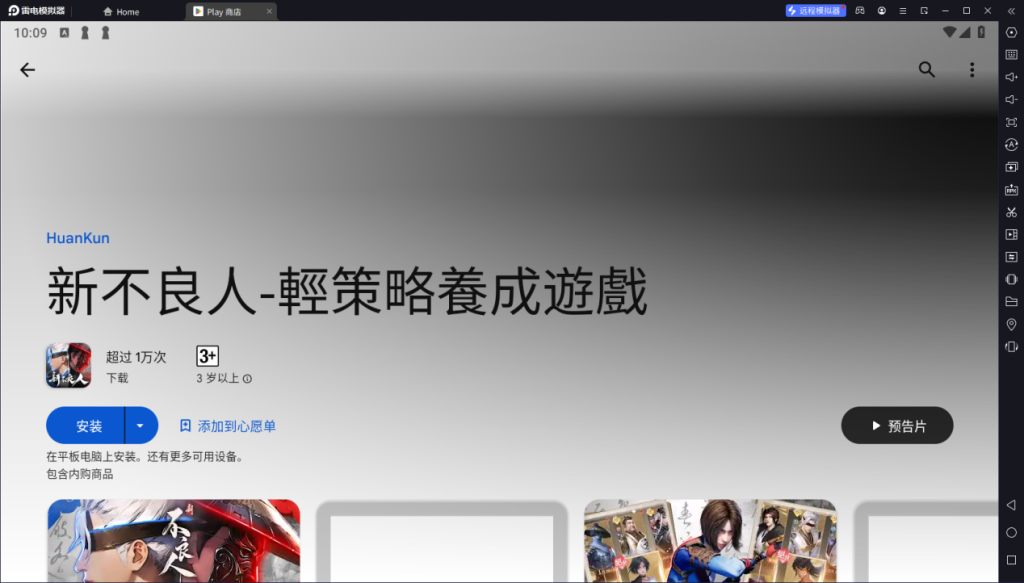The height and width of the screenshot is (583, 1024).
Task: Open the HuanKun developer page
Action: click(x=78, y=238)
